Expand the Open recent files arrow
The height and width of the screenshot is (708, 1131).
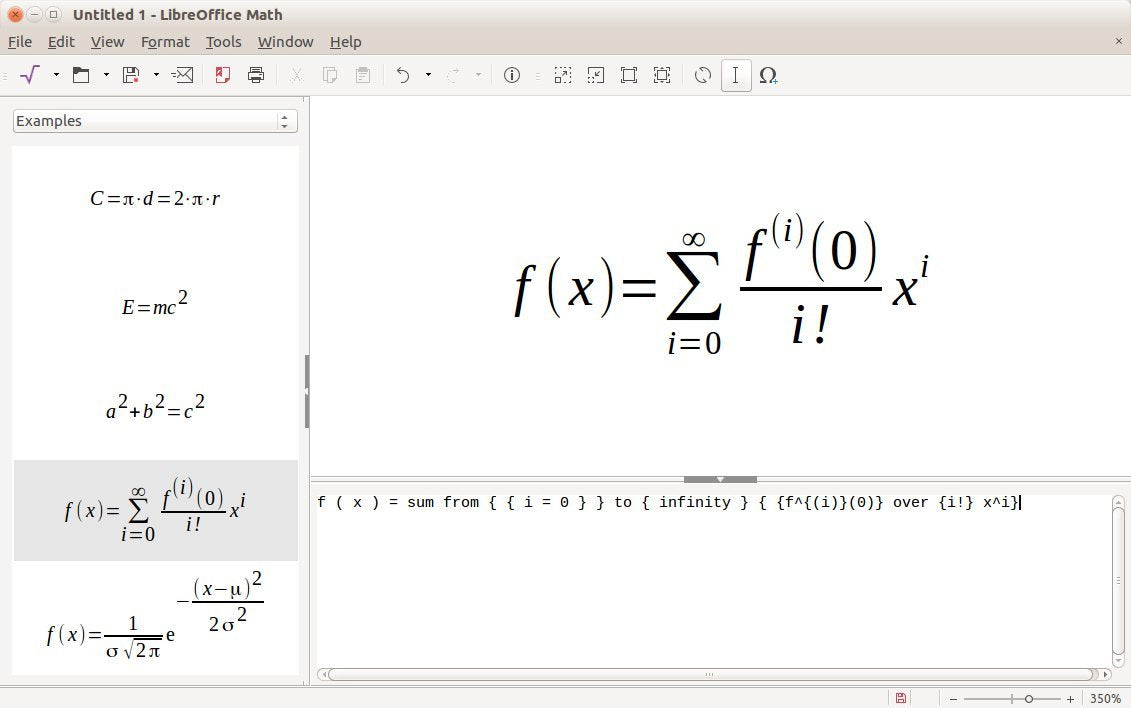[x=106, y=75]
